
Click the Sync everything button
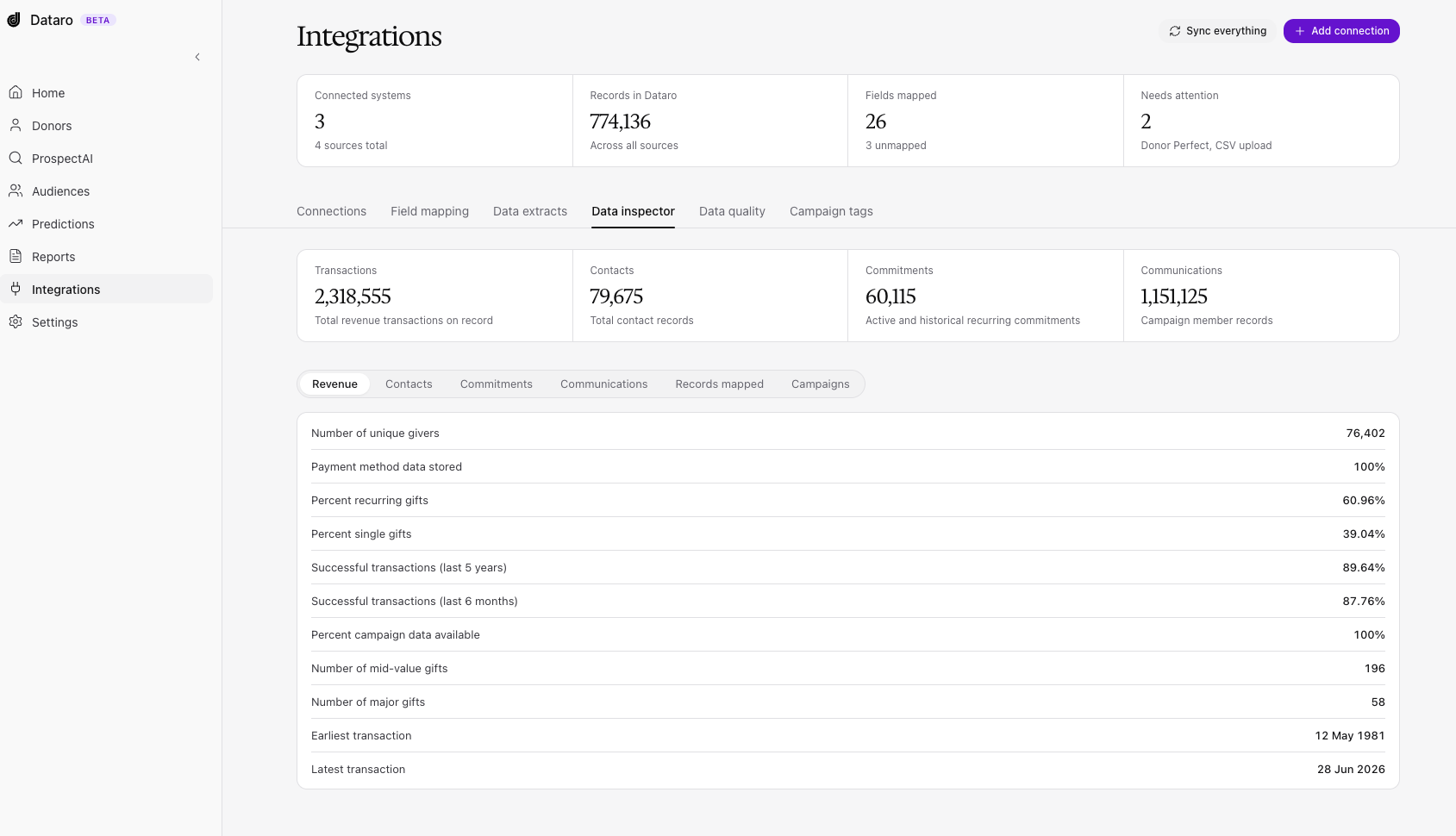coord(1217,31)
